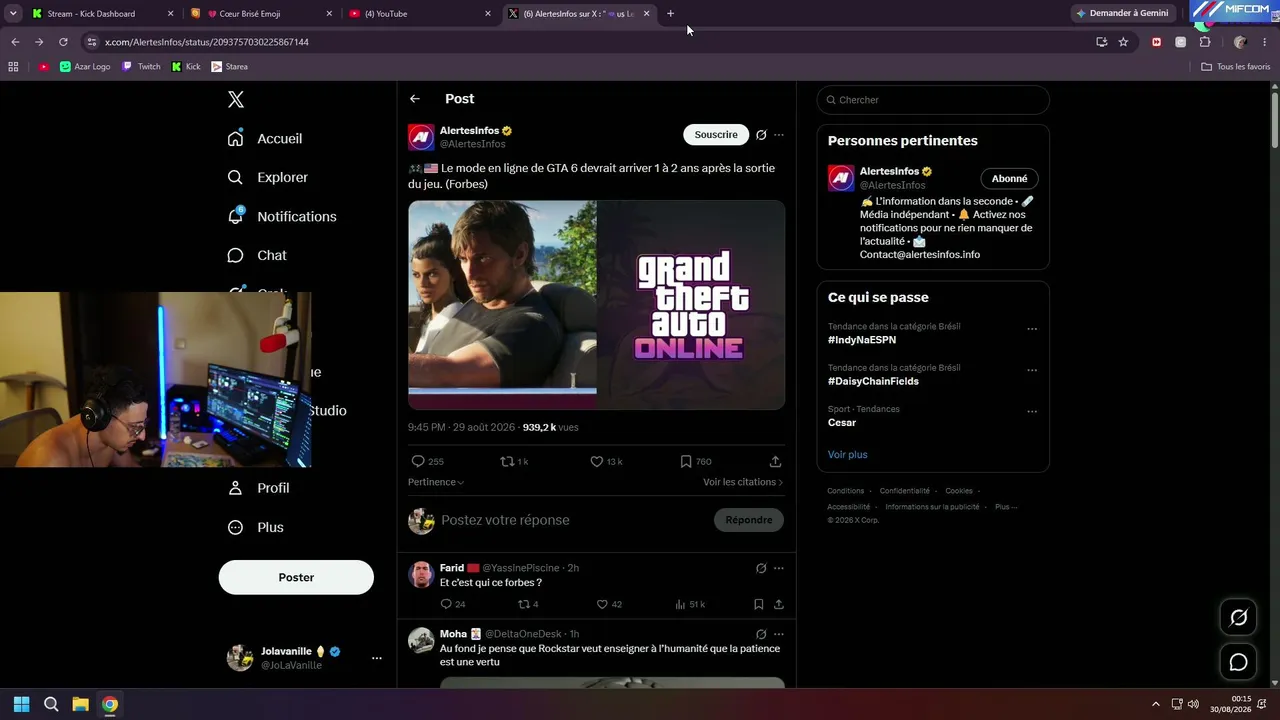This screenshot has height=720, width=1280.
Task: Open a new browser tab
Action: click(670, 14)
